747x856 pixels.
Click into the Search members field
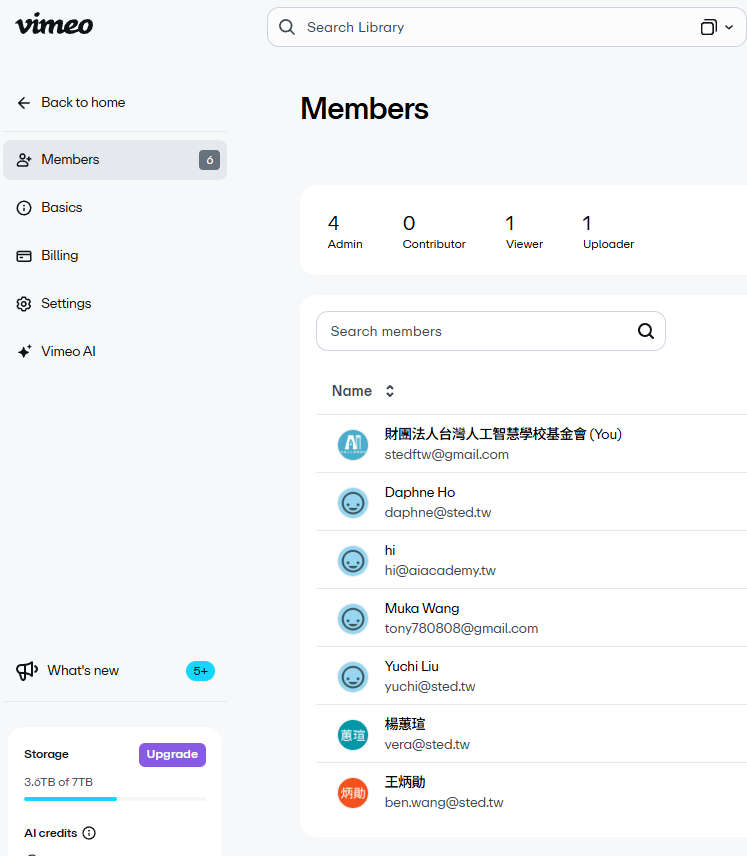(475, 331)
